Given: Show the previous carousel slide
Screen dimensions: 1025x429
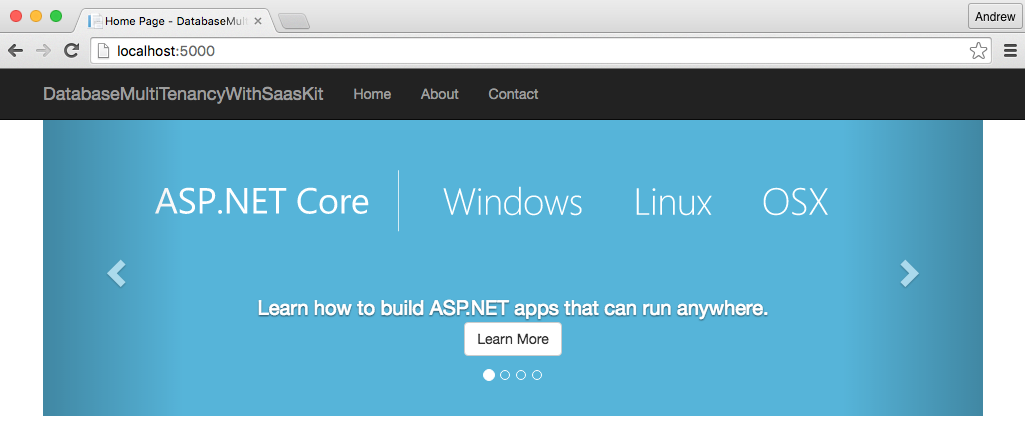Looking at the screenshot, I should 116,273.
